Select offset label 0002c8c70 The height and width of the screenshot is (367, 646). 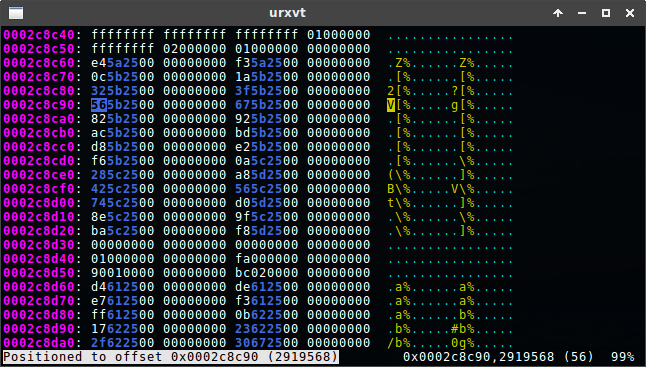point(39,77)
